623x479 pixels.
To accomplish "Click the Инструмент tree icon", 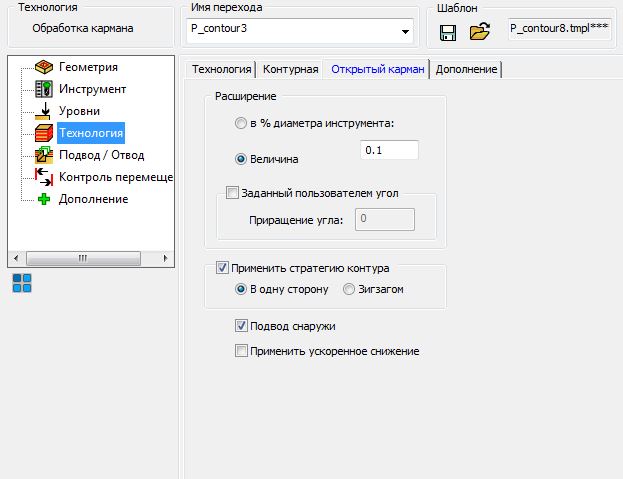I will coord(44,89).
